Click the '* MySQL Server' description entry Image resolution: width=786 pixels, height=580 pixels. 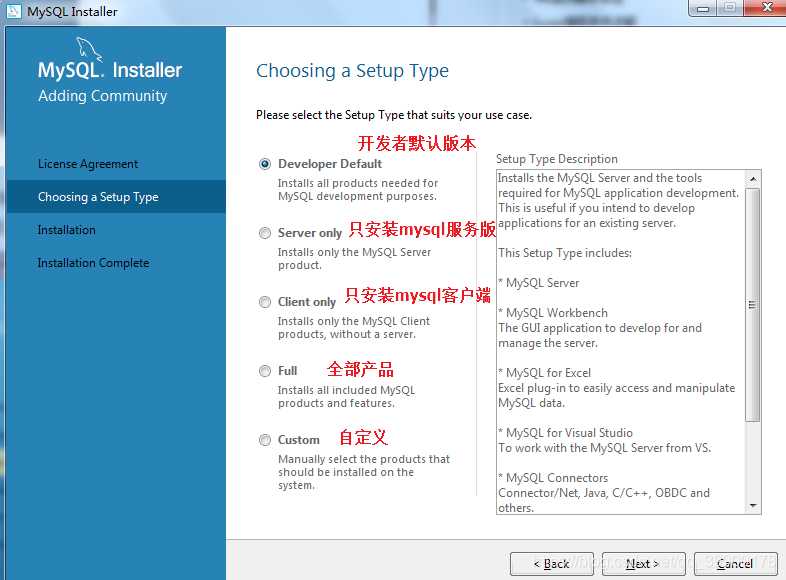(x=539, y=283)
